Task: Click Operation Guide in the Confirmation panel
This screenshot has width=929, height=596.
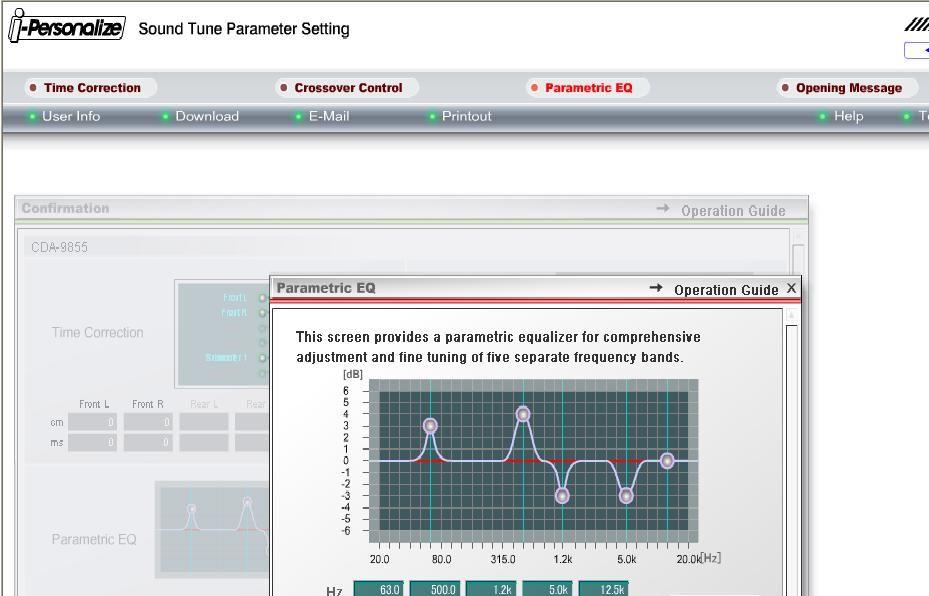Action: coord(732,211)
